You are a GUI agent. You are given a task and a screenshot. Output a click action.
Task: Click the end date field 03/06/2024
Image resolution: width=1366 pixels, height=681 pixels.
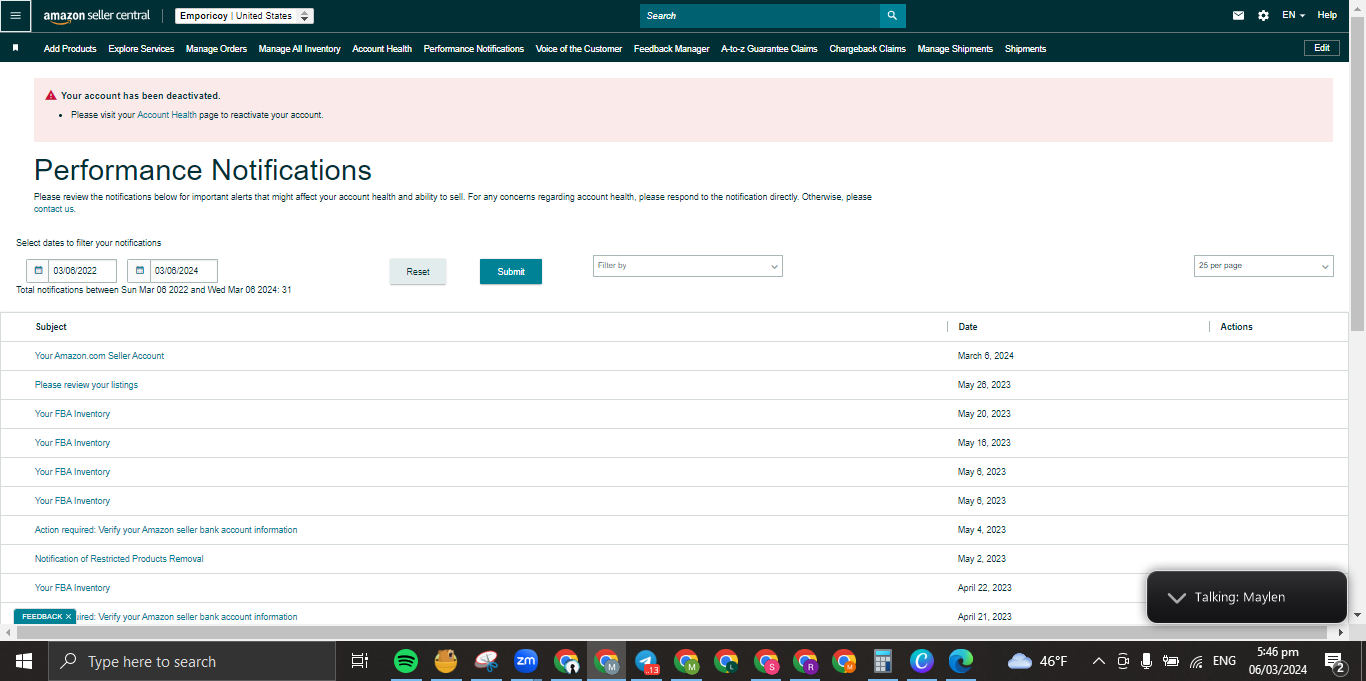(184, 271)
